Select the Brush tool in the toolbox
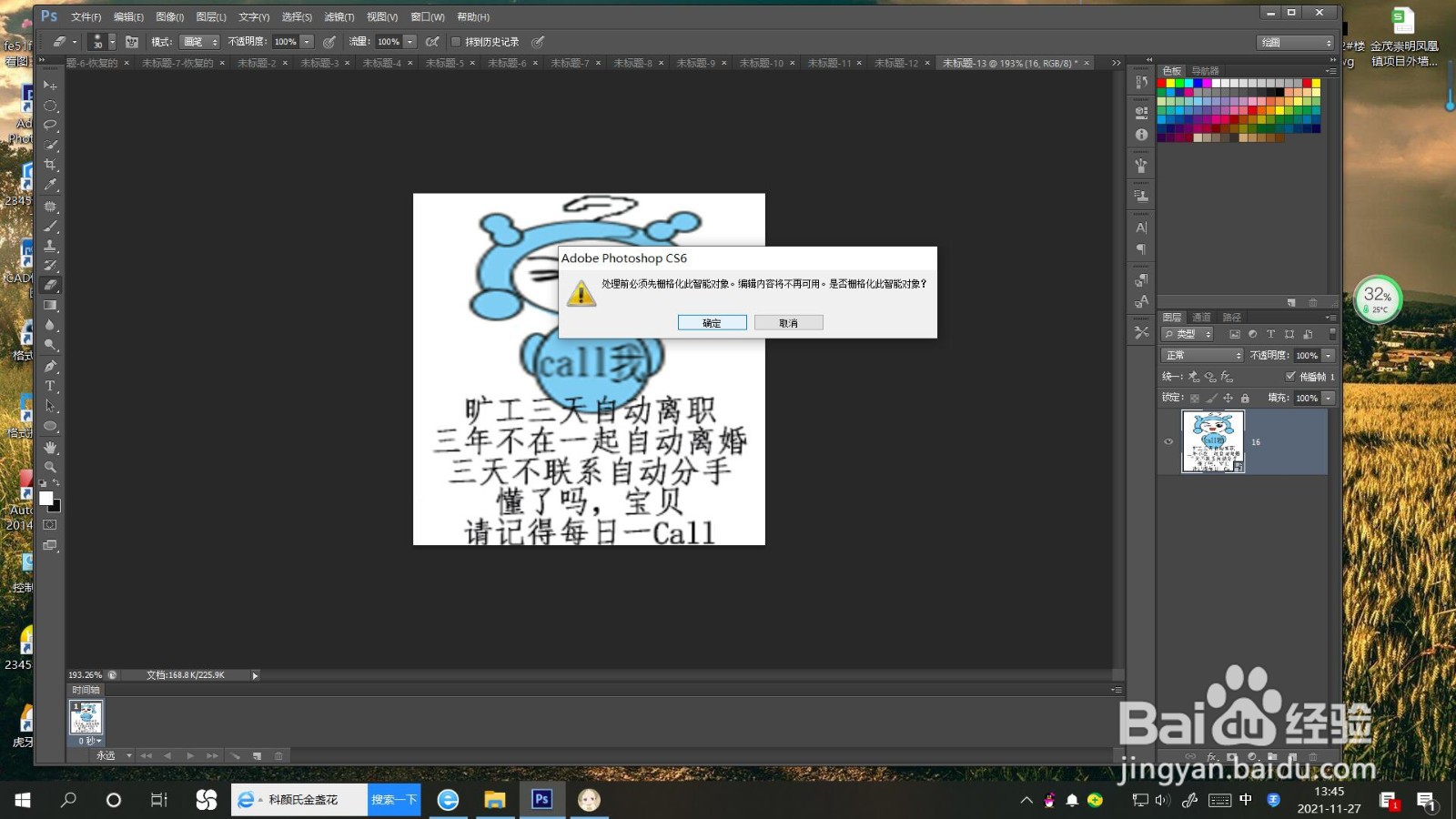1456x819 pixels. tap(50, 227)
